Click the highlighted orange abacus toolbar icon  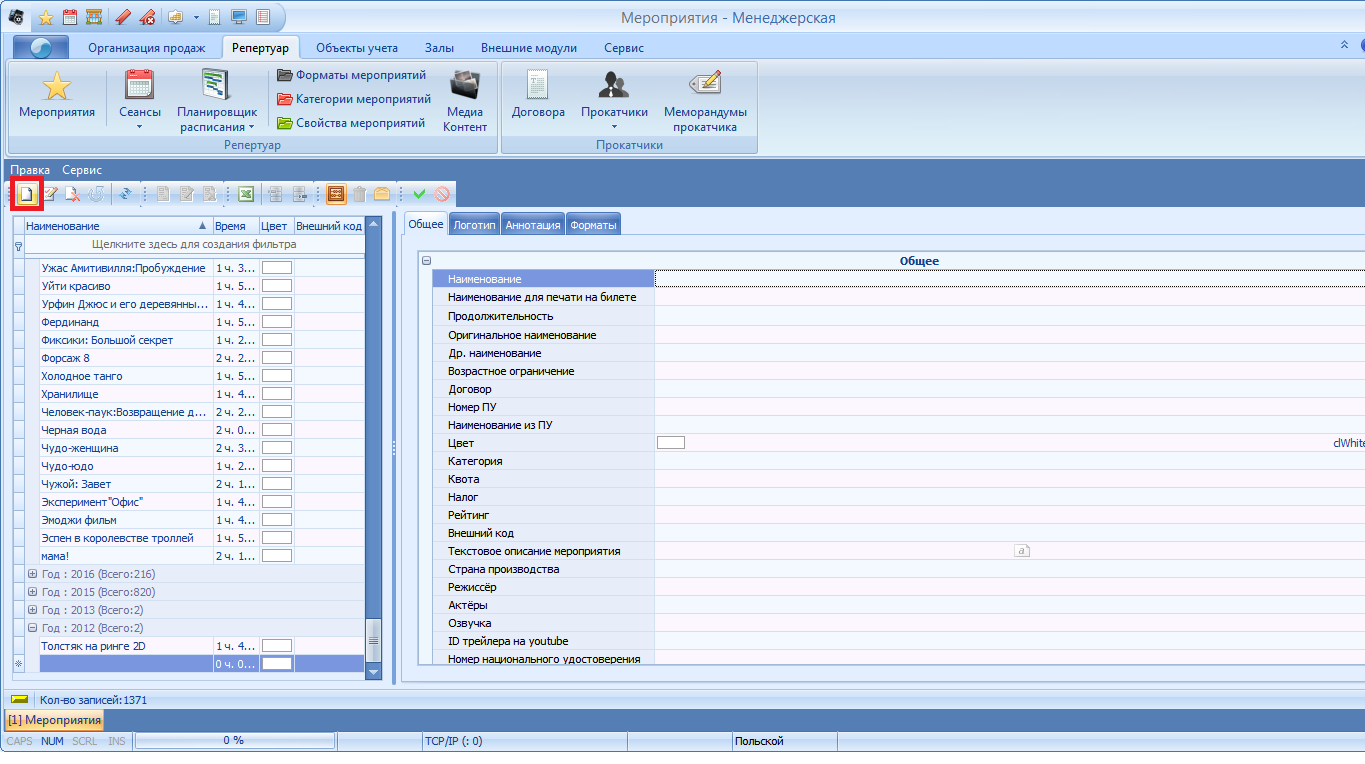336,194
